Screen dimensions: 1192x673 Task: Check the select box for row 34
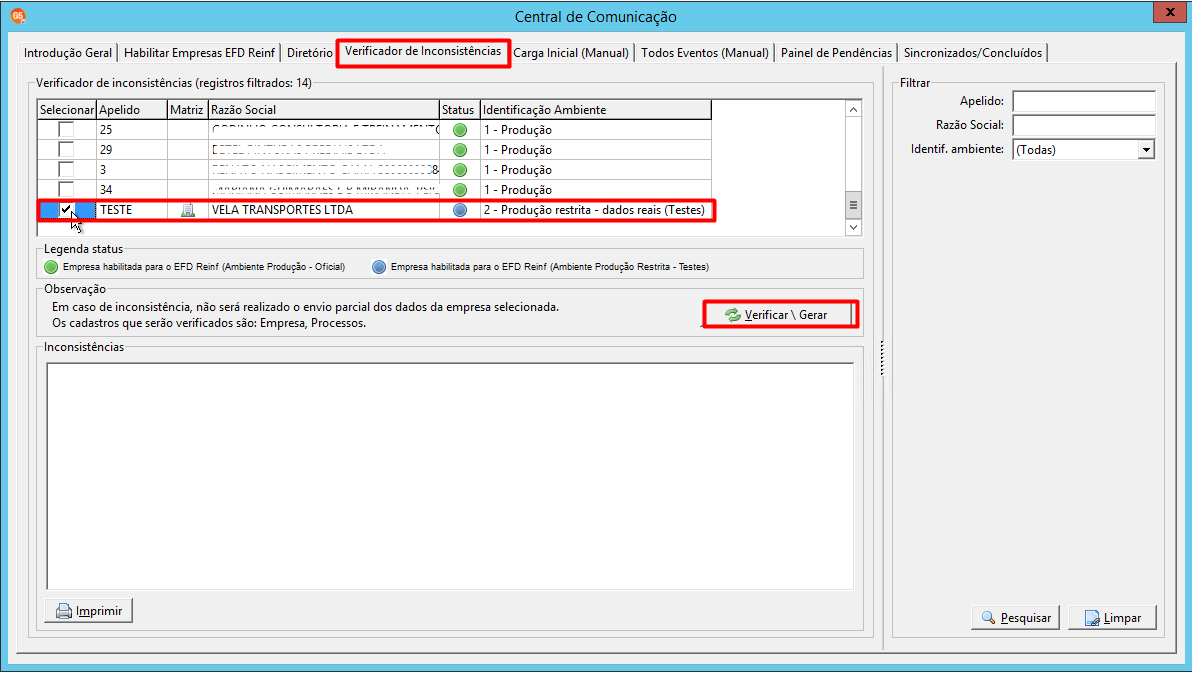pos(66,189)
